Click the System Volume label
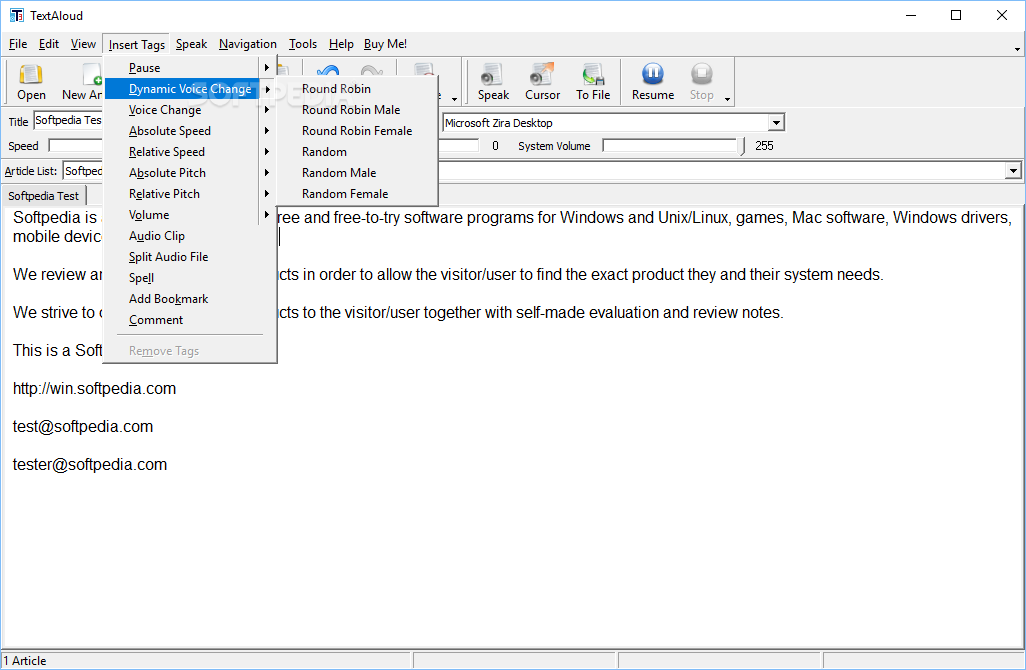Viewport: 1026px width, 670px height. click(554, 146)
